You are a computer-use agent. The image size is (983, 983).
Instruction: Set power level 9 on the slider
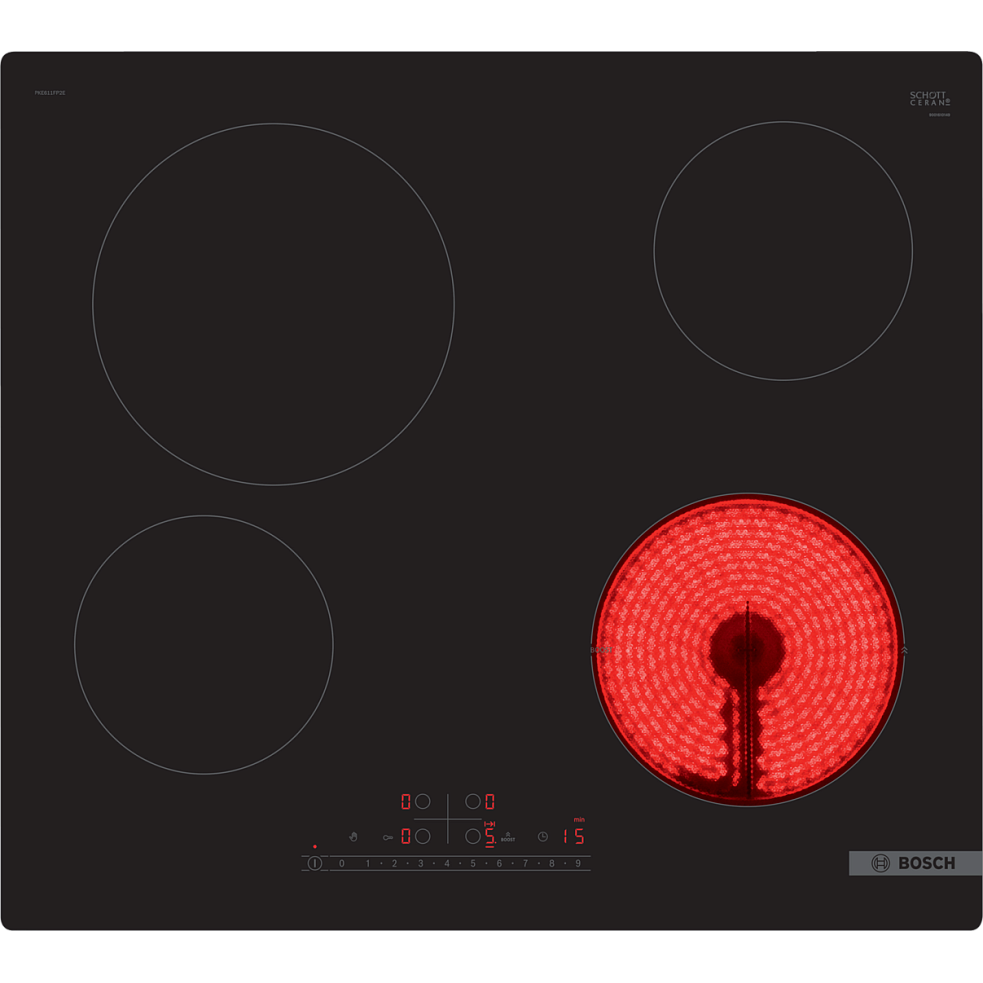click(x=578, y=863)
